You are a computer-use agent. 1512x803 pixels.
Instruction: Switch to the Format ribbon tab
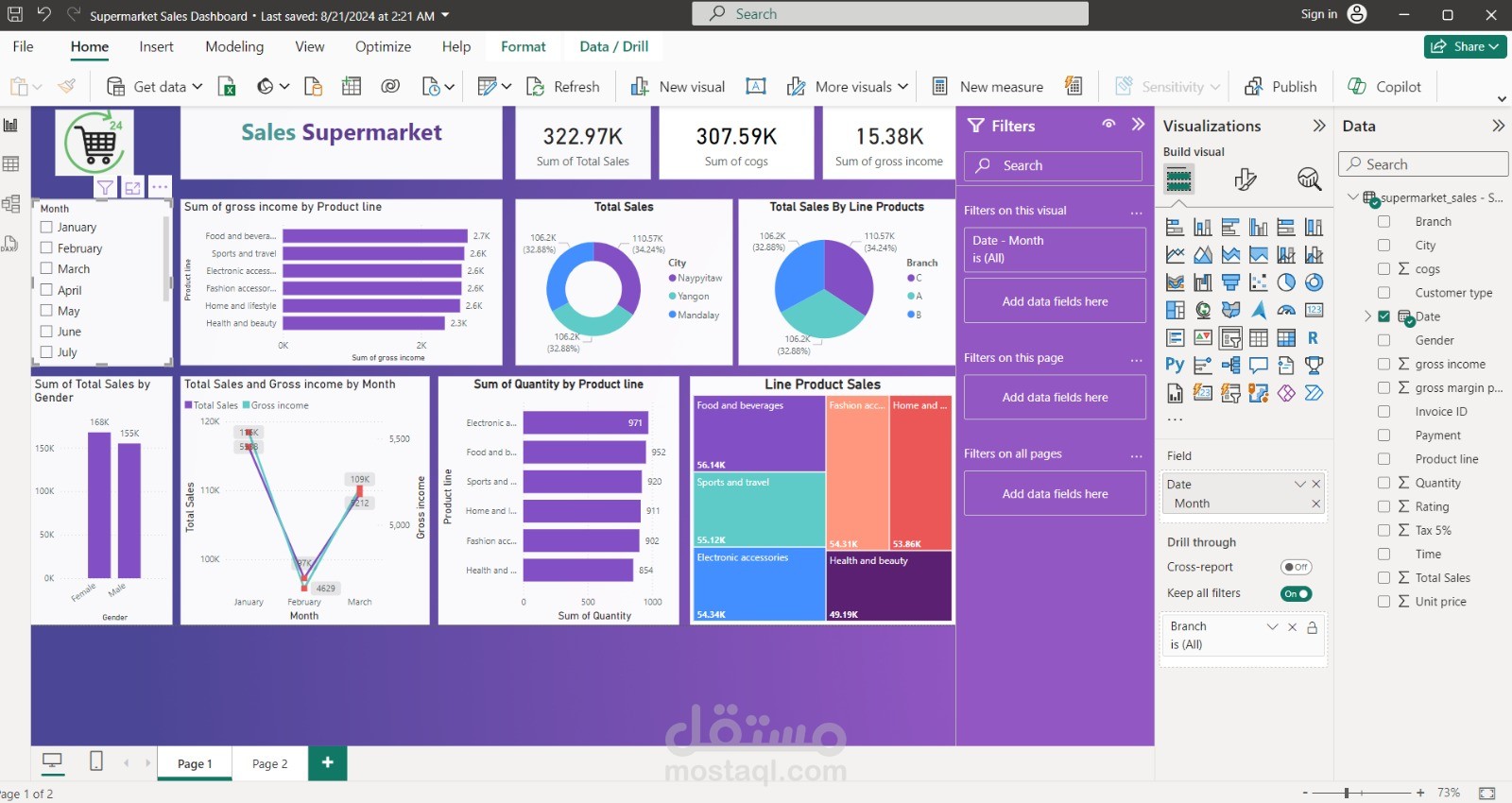tap(524, 46)
